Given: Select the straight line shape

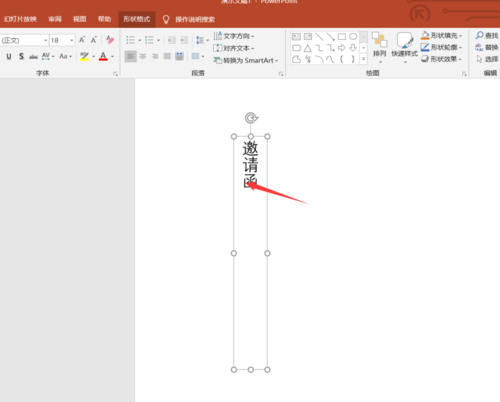Looking at the screenshot, I should (319, 37).
